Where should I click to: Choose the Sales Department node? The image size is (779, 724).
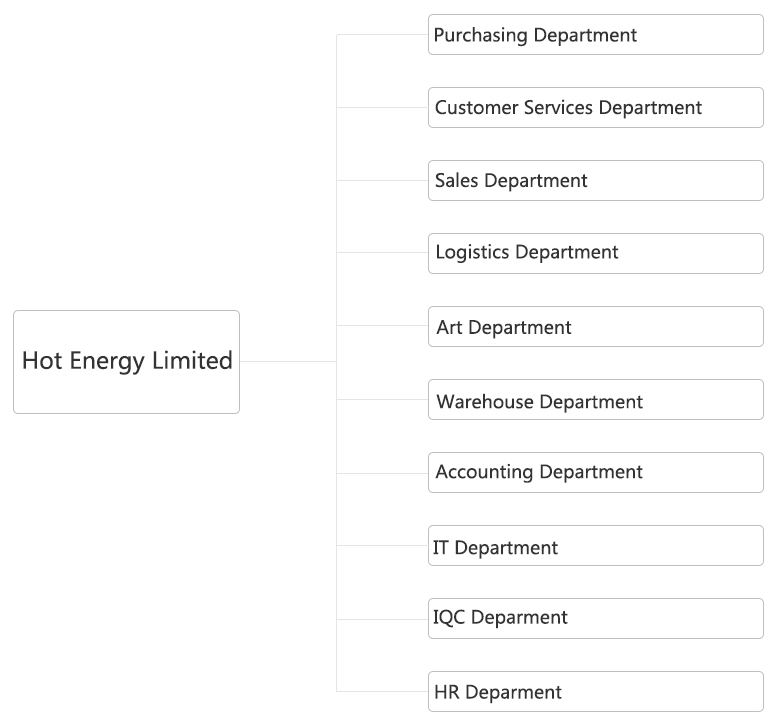point(596,180)
